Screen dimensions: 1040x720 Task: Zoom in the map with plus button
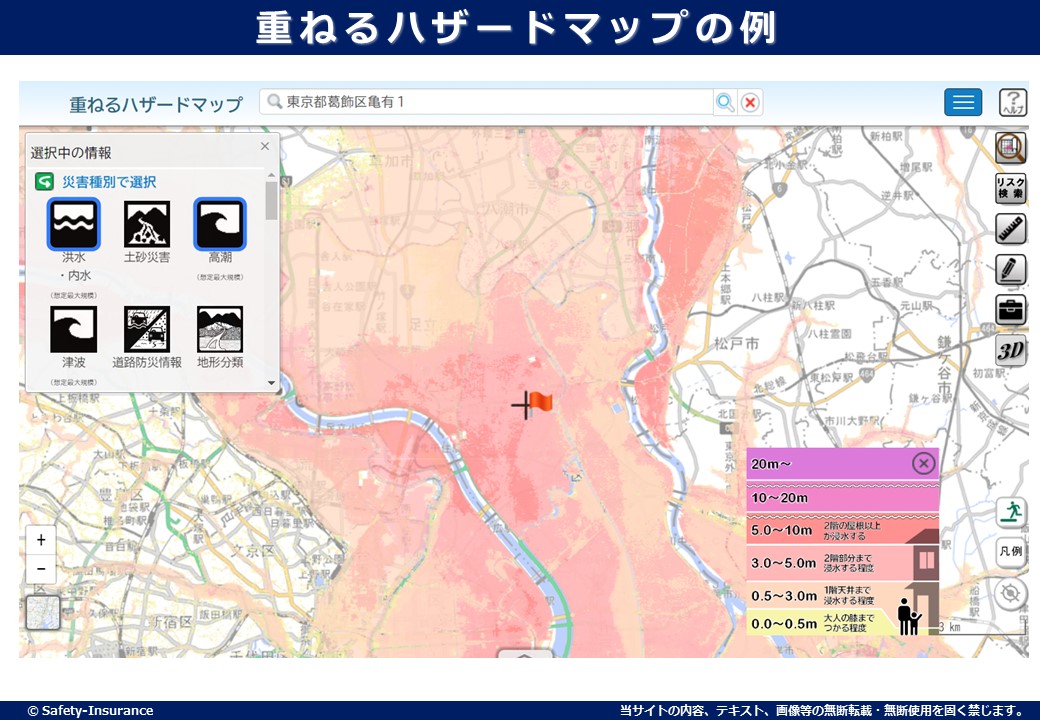click(x=41, y=540)
